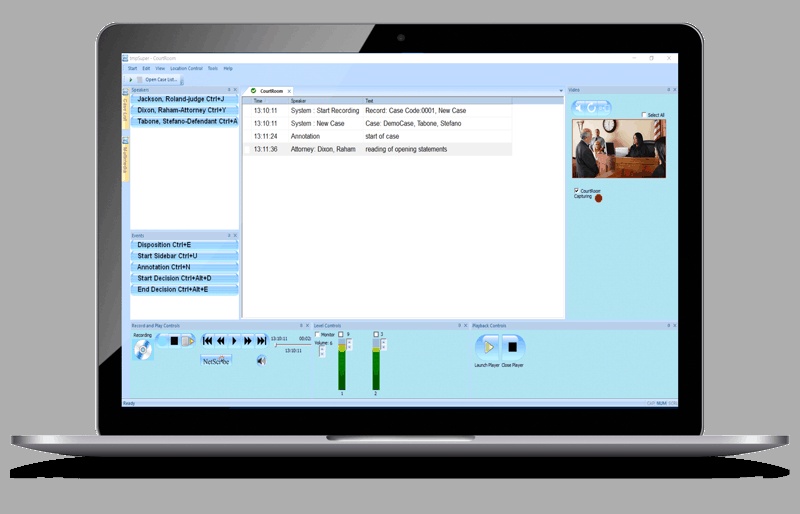Image resolution: width=800 pixels, height=514 pixels.
Task: Close the Events panel
Action: pos(235,236)
